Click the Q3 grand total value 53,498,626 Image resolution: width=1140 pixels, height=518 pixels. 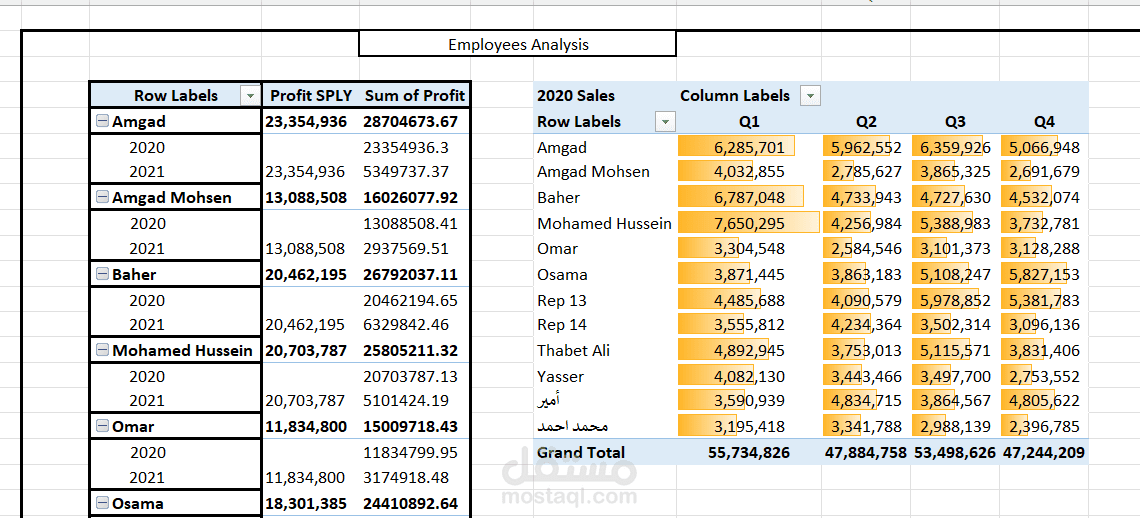(954, 452)
